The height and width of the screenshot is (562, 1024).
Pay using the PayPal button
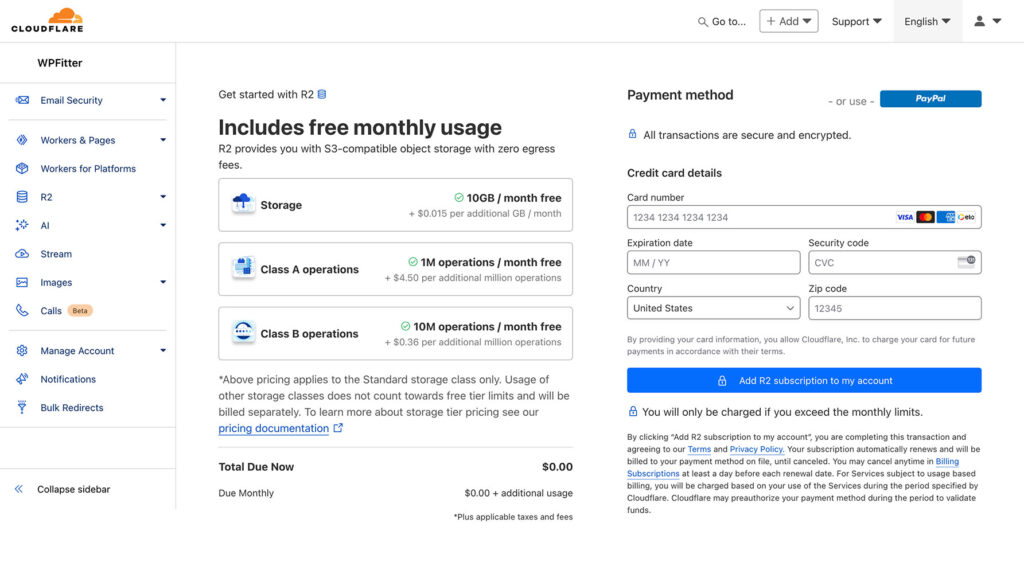930,99
